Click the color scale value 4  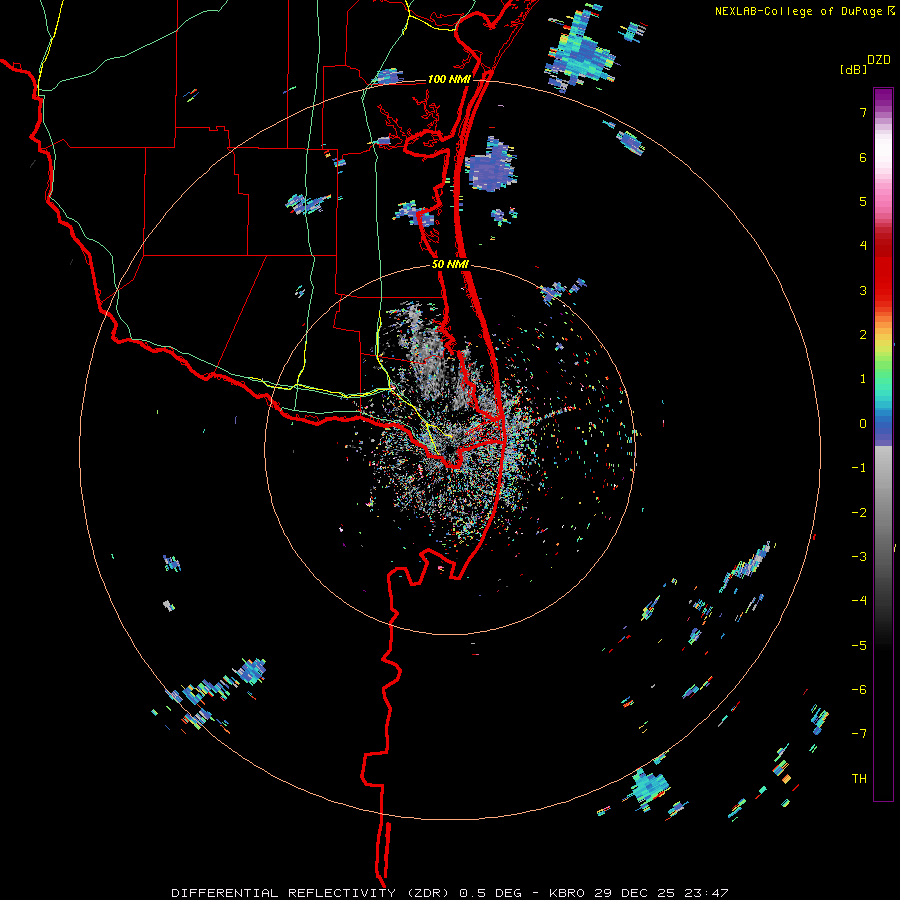coord(863,246)
